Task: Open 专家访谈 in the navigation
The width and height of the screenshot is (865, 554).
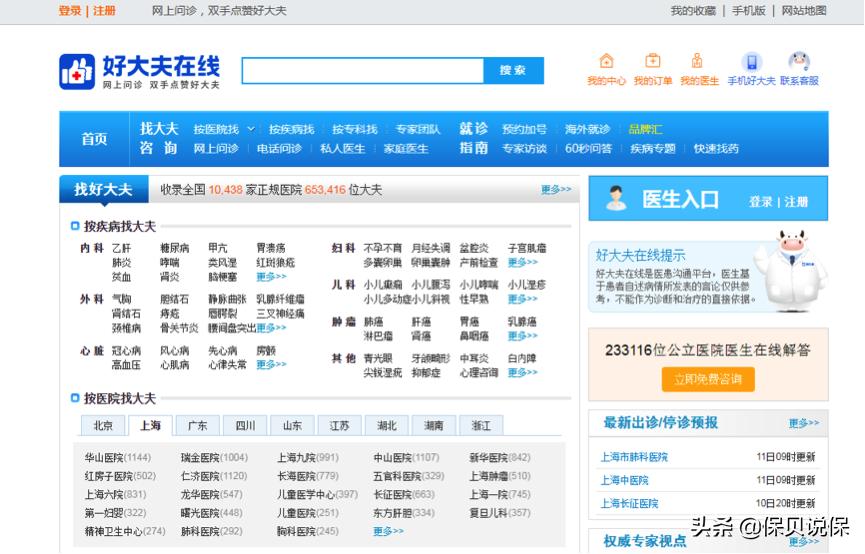Action: pos(524,148)
